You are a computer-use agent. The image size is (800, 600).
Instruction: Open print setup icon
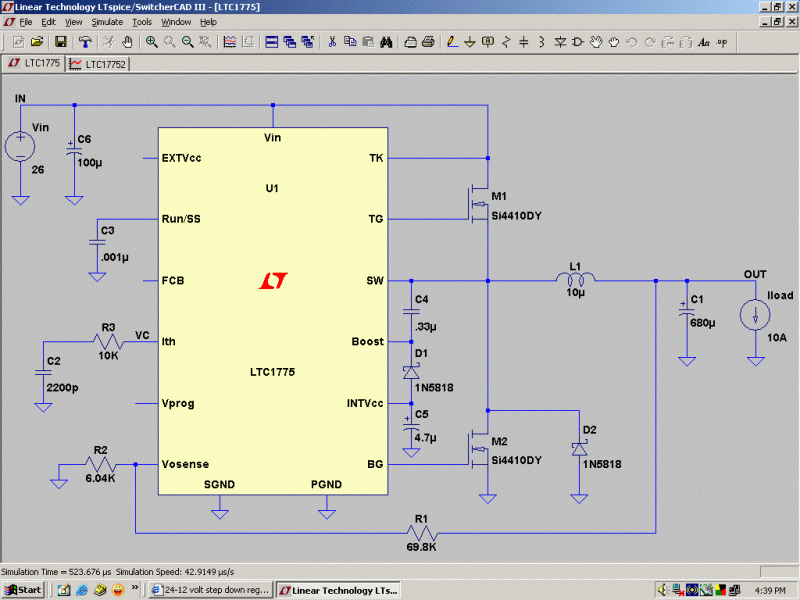pyautogui.click(x=410, y=42)
